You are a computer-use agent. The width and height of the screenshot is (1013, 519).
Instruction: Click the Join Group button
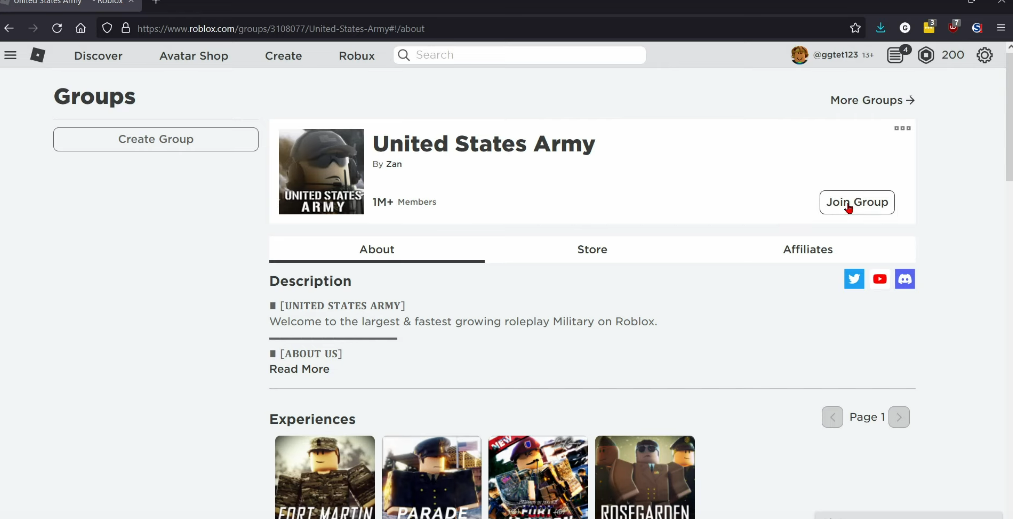point(857,202)
